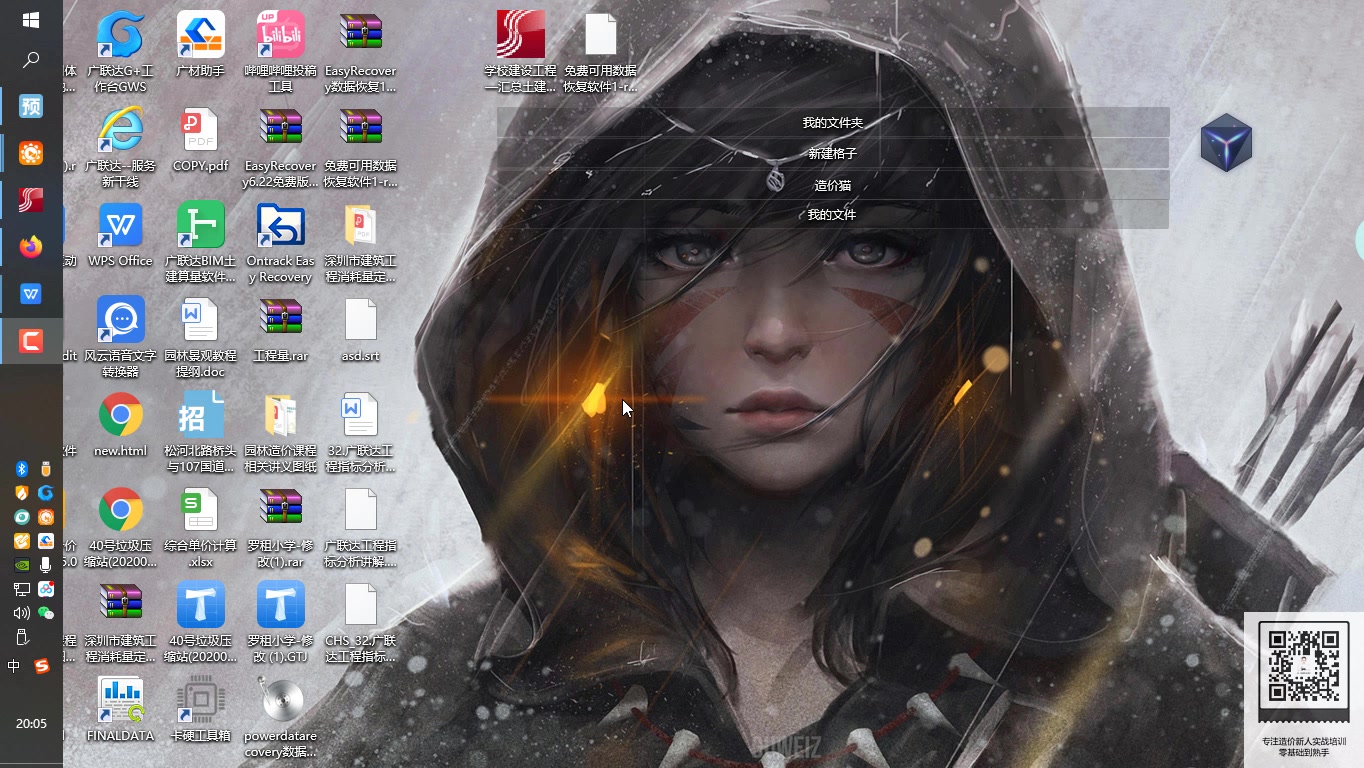
Task: Open 我的文件夹 desktop bar
Action: coord(833,122)
